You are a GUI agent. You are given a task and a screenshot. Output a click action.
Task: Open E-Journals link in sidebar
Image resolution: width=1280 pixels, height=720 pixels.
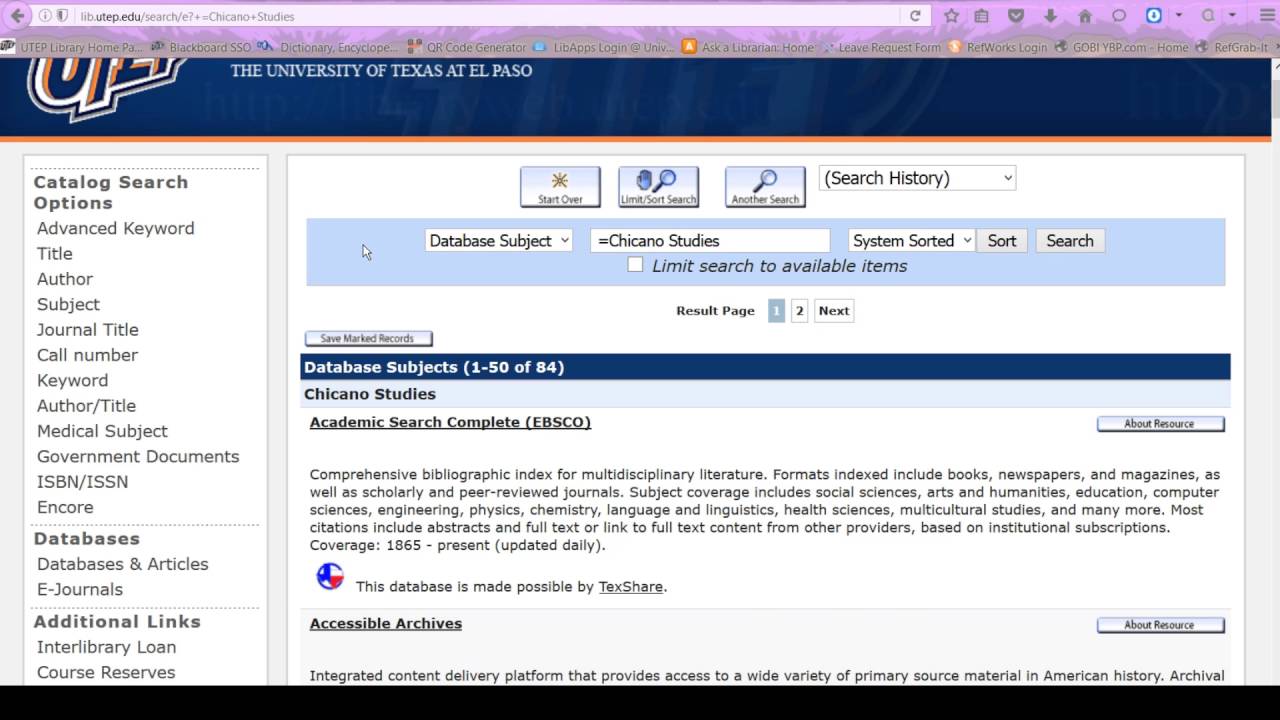[80, 589]
